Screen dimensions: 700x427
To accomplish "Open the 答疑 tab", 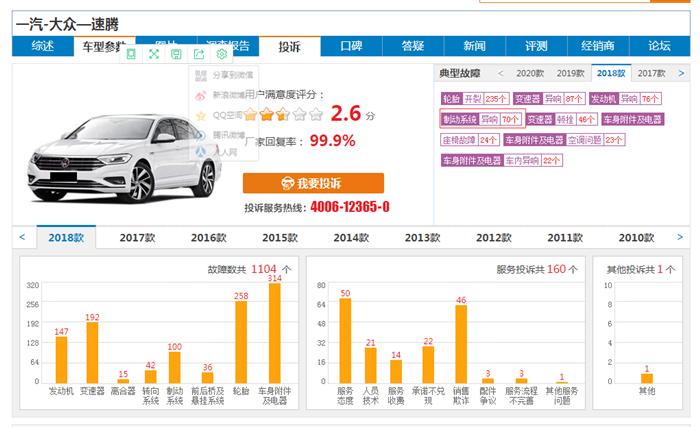I will point(413,46).
